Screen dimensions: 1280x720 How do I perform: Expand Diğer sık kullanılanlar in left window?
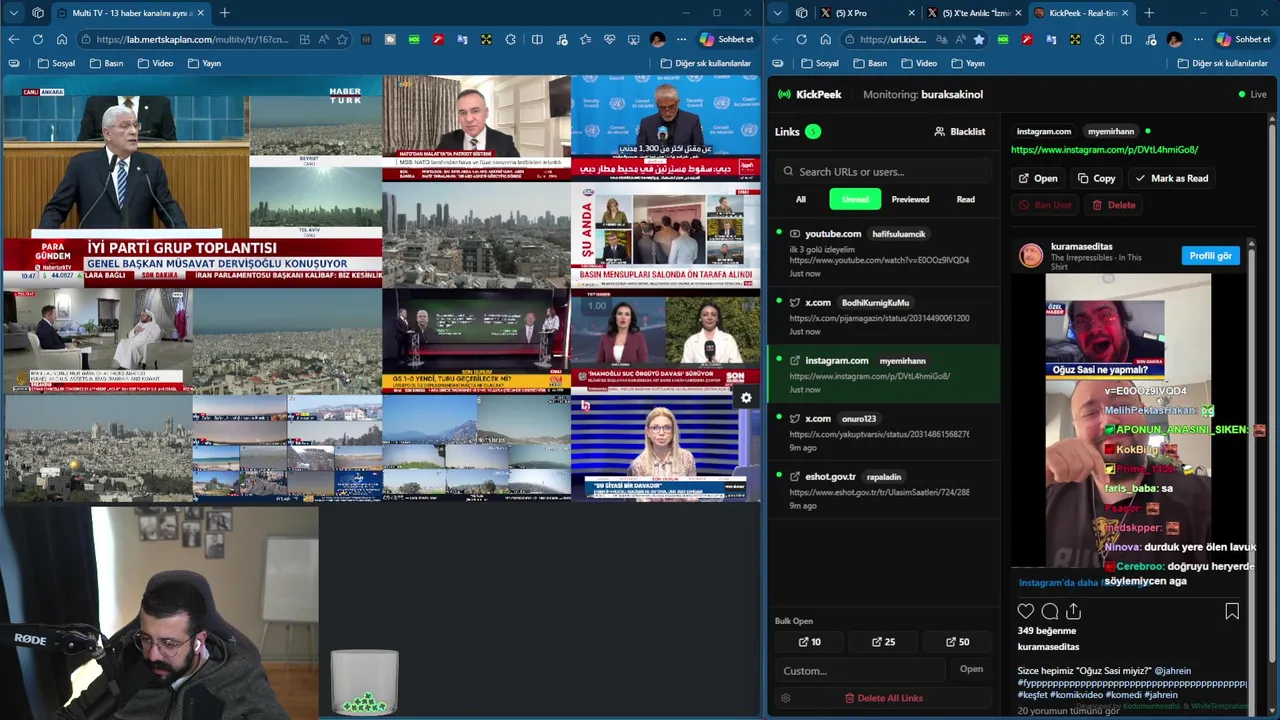(x=705, y=63)
